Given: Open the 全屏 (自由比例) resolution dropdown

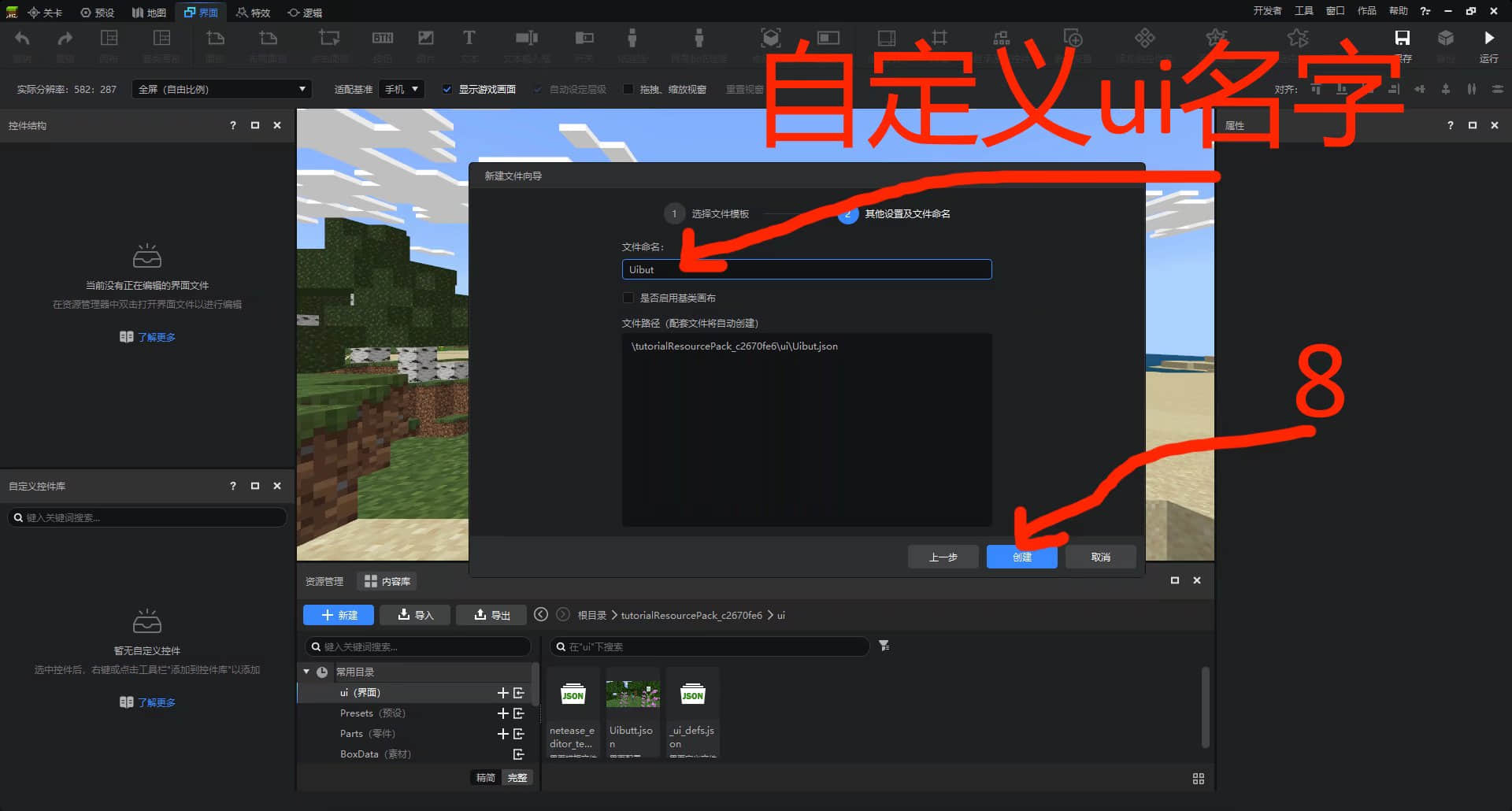Looking at the screenshot, I should [221, 89].
